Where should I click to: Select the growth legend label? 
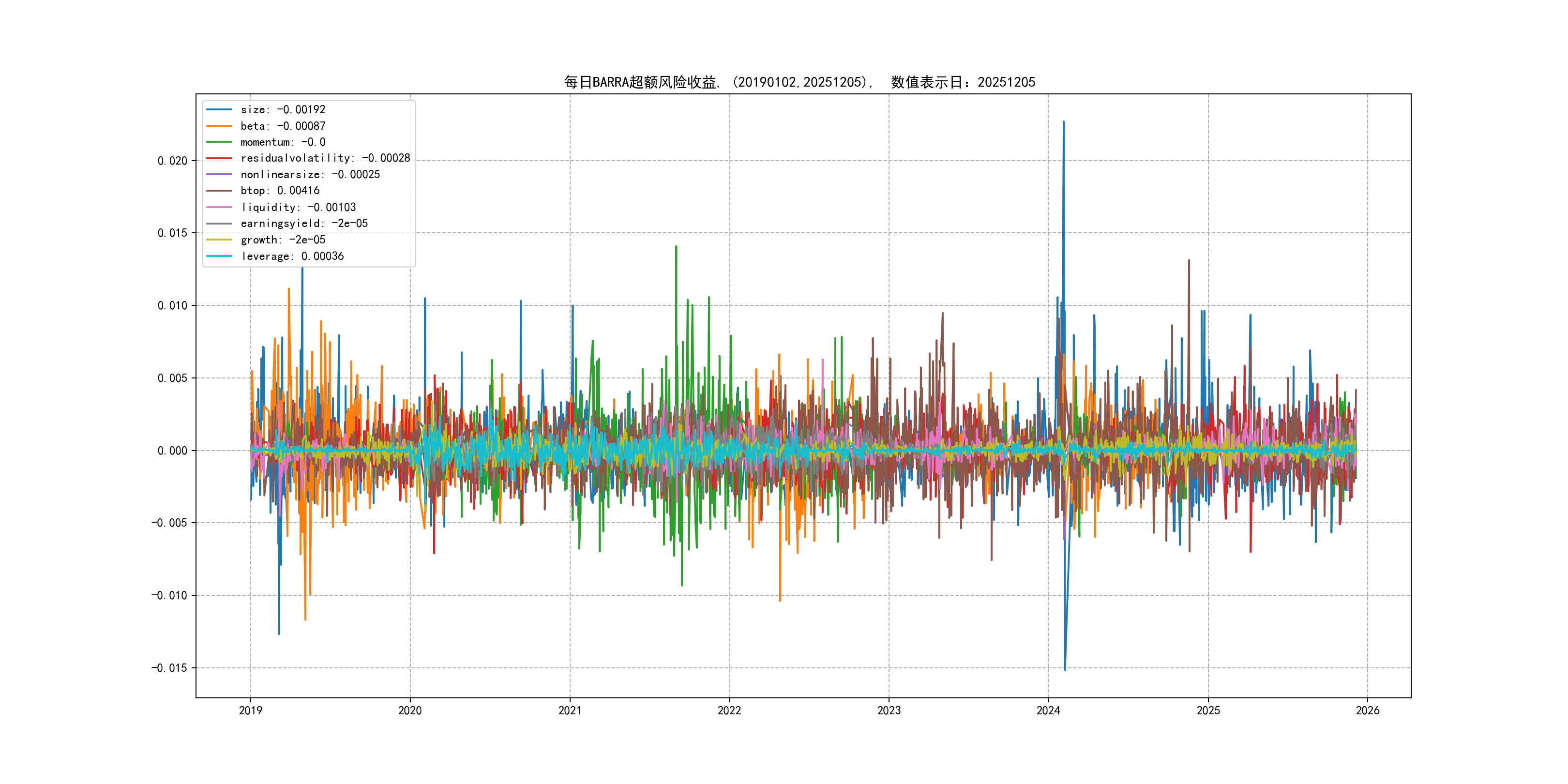point(283,240)
